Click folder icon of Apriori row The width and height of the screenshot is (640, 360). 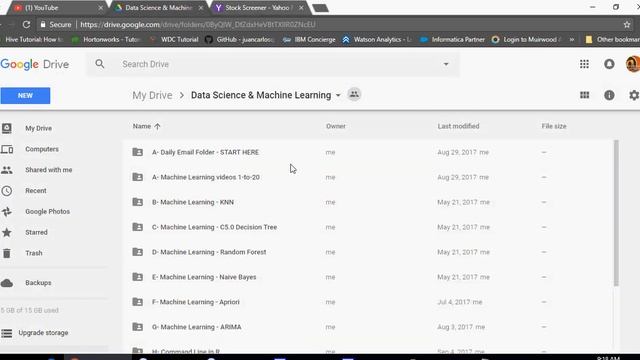point(138,302)
